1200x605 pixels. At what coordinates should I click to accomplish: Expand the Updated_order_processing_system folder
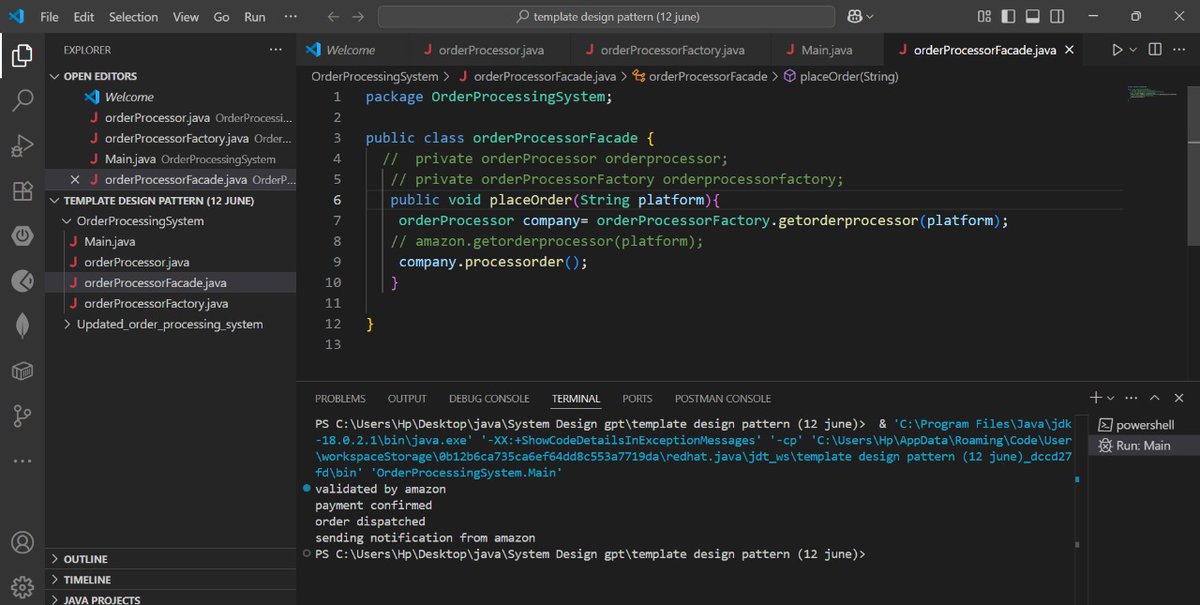coord(169,324)
